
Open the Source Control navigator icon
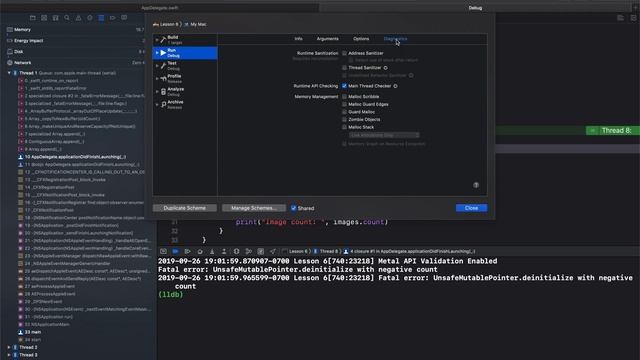44,18
